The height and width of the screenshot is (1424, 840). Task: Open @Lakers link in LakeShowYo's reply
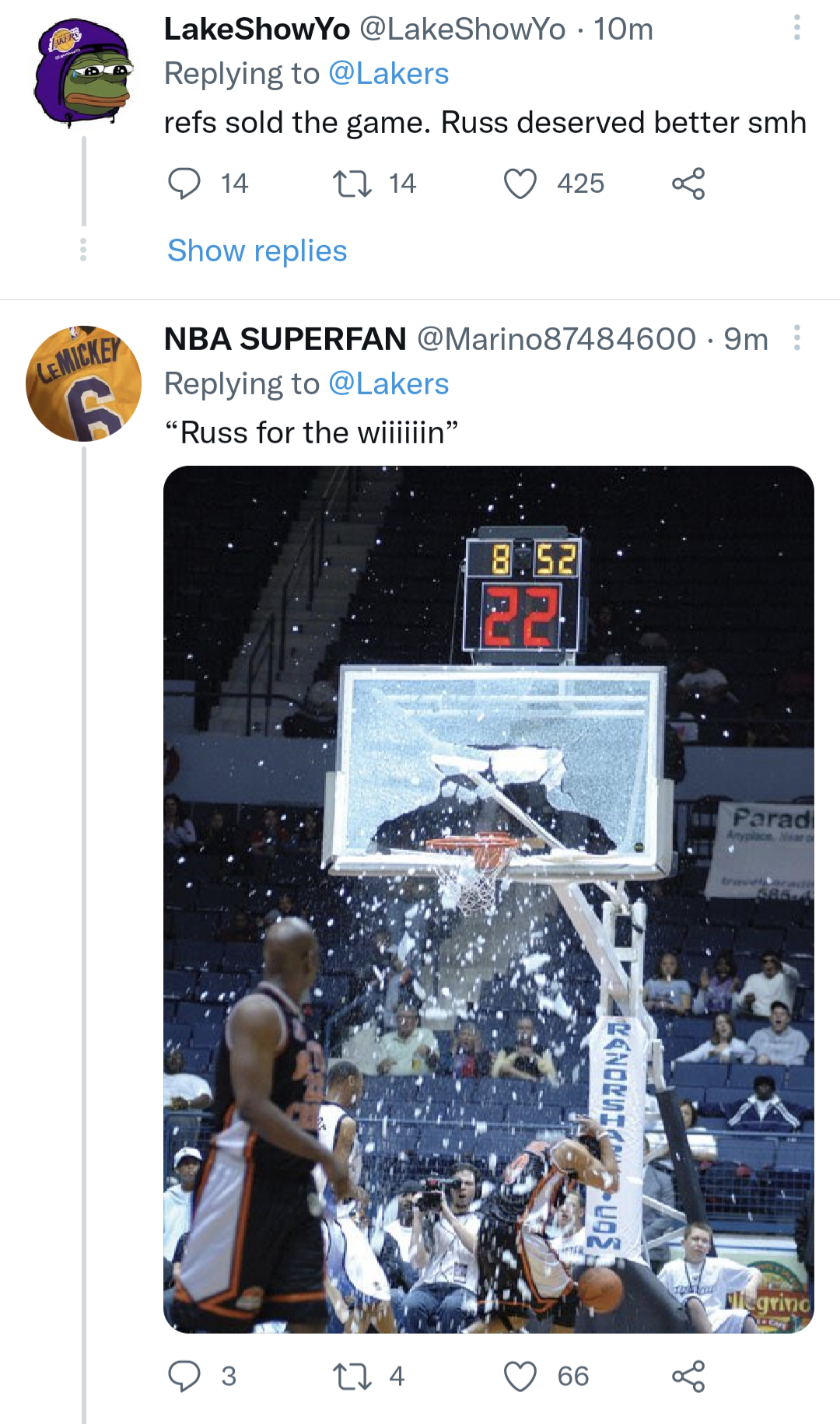(388, 74)
